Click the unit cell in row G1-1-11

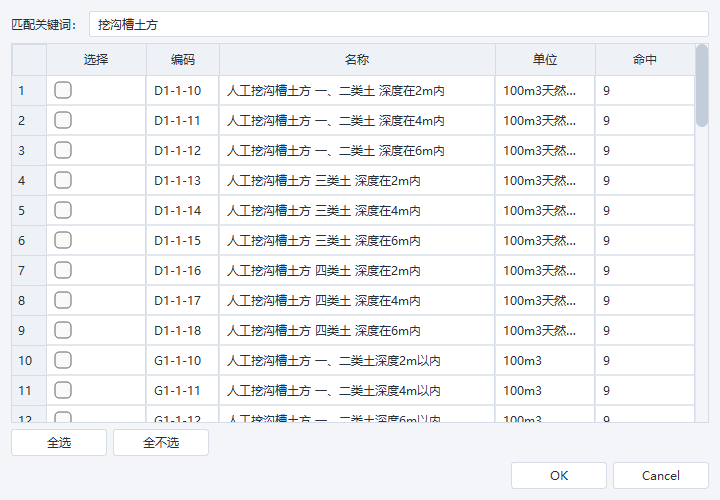click(545, 390)
